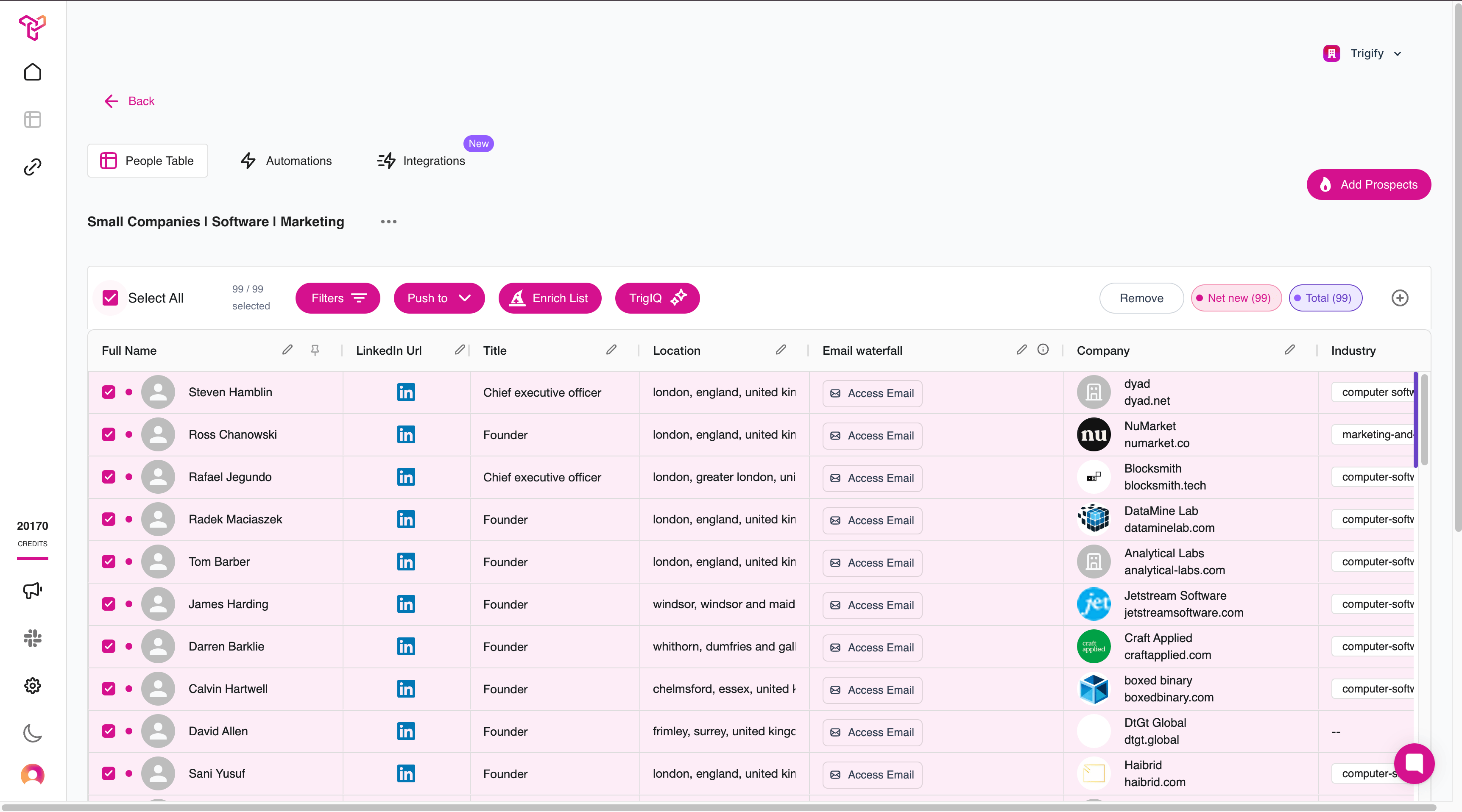Click dyad's computer software industry tag
This screenshot has width=1462, height=812.
coord(1373,392)
